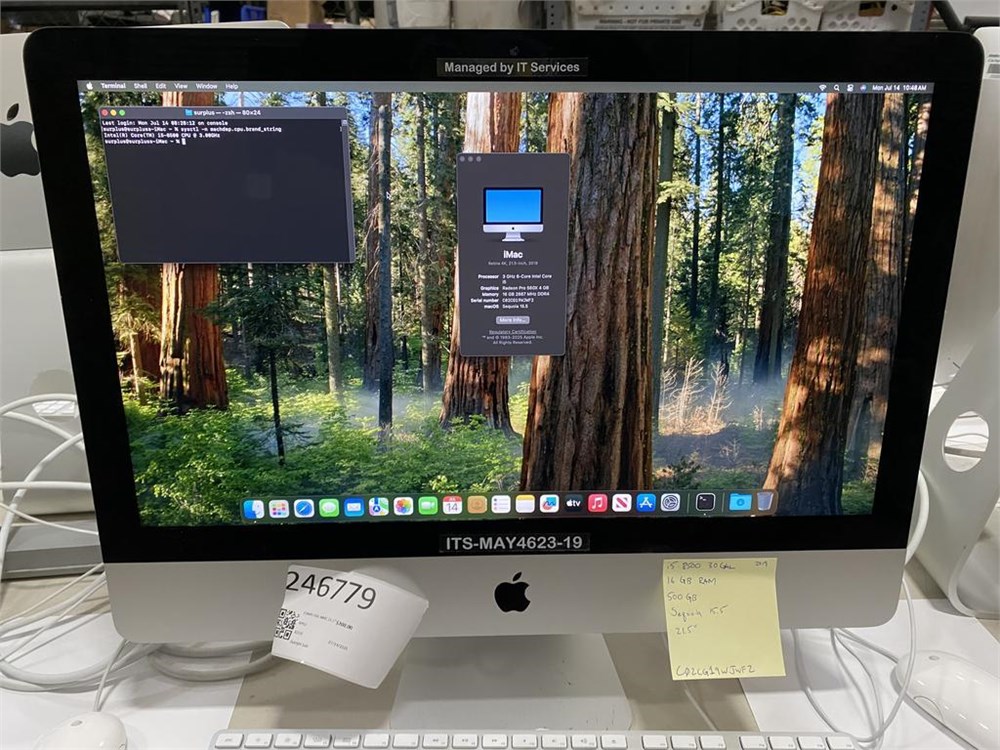Open the Terminal application menu
The image size is (1000, 750).
point(113,85)
